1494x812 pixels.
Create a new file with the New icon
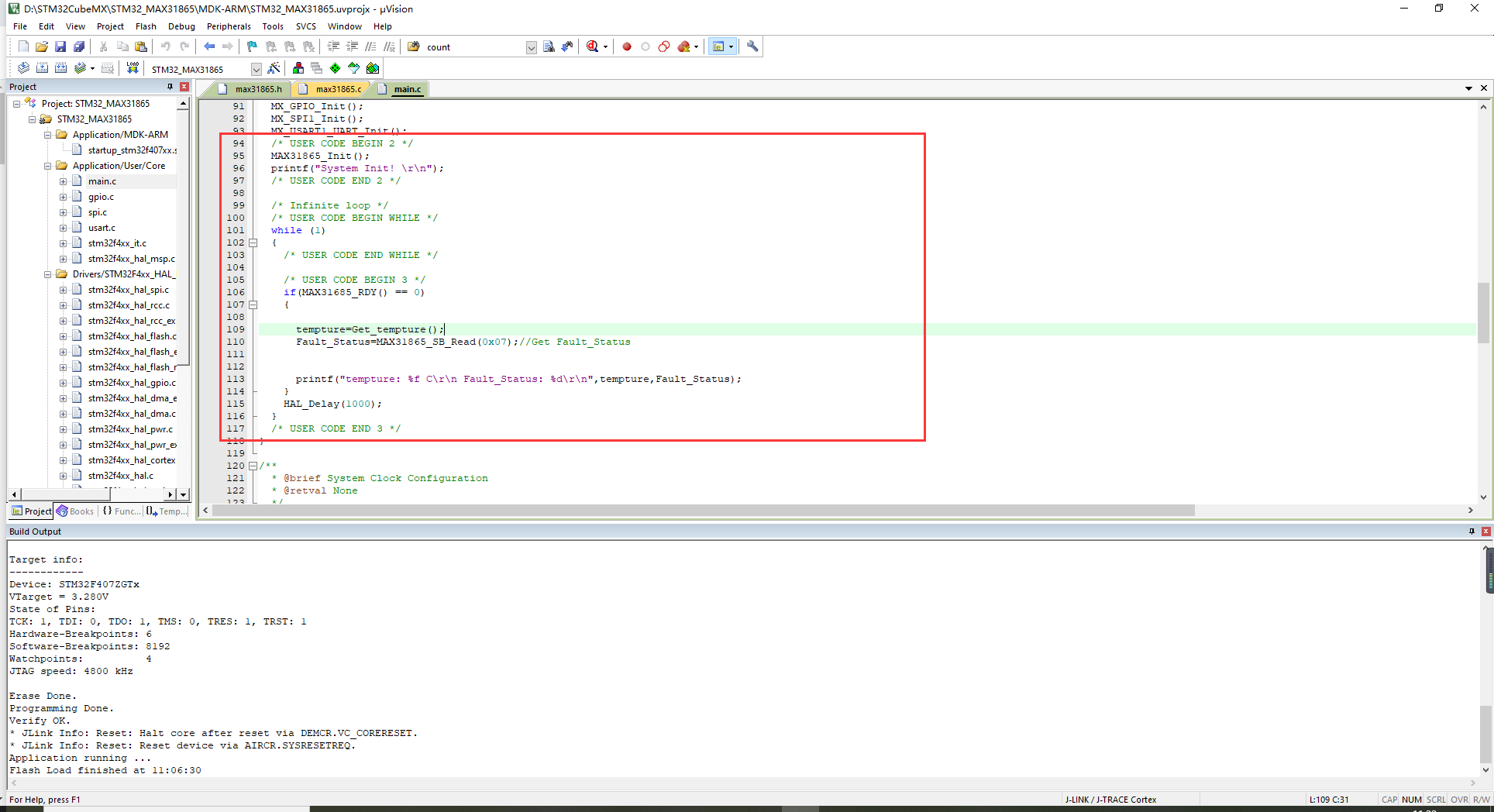[23, 46]
